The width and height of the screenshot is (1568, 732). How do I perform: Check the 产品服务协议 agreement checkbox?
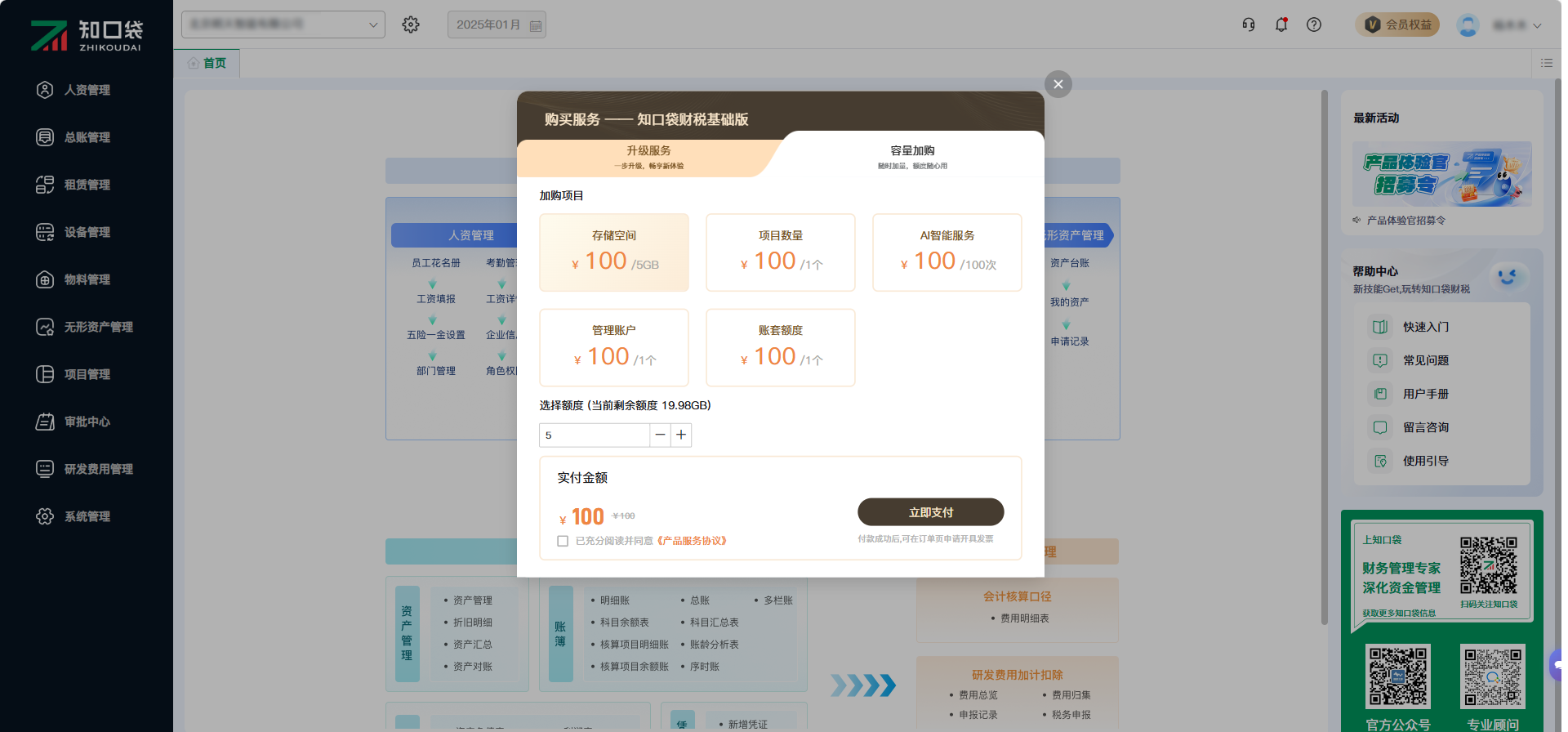pos(563,541)
